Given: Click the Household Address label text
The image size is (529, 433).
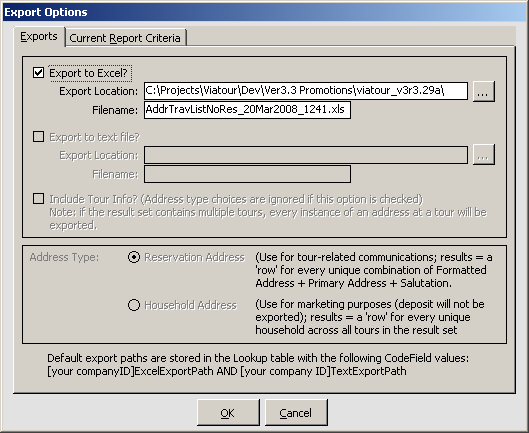Looking at the screenshot, I should (x=191, y=305).
